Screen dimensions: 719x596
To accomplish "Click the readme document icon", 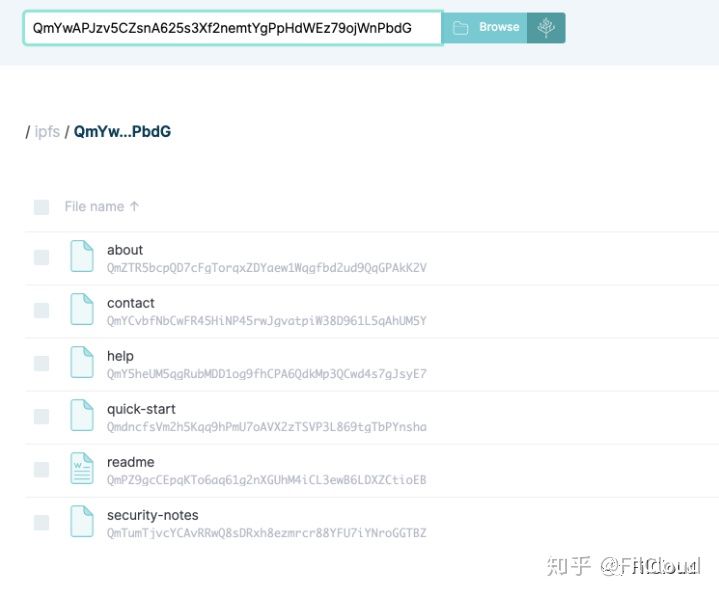I will point(82,469).
